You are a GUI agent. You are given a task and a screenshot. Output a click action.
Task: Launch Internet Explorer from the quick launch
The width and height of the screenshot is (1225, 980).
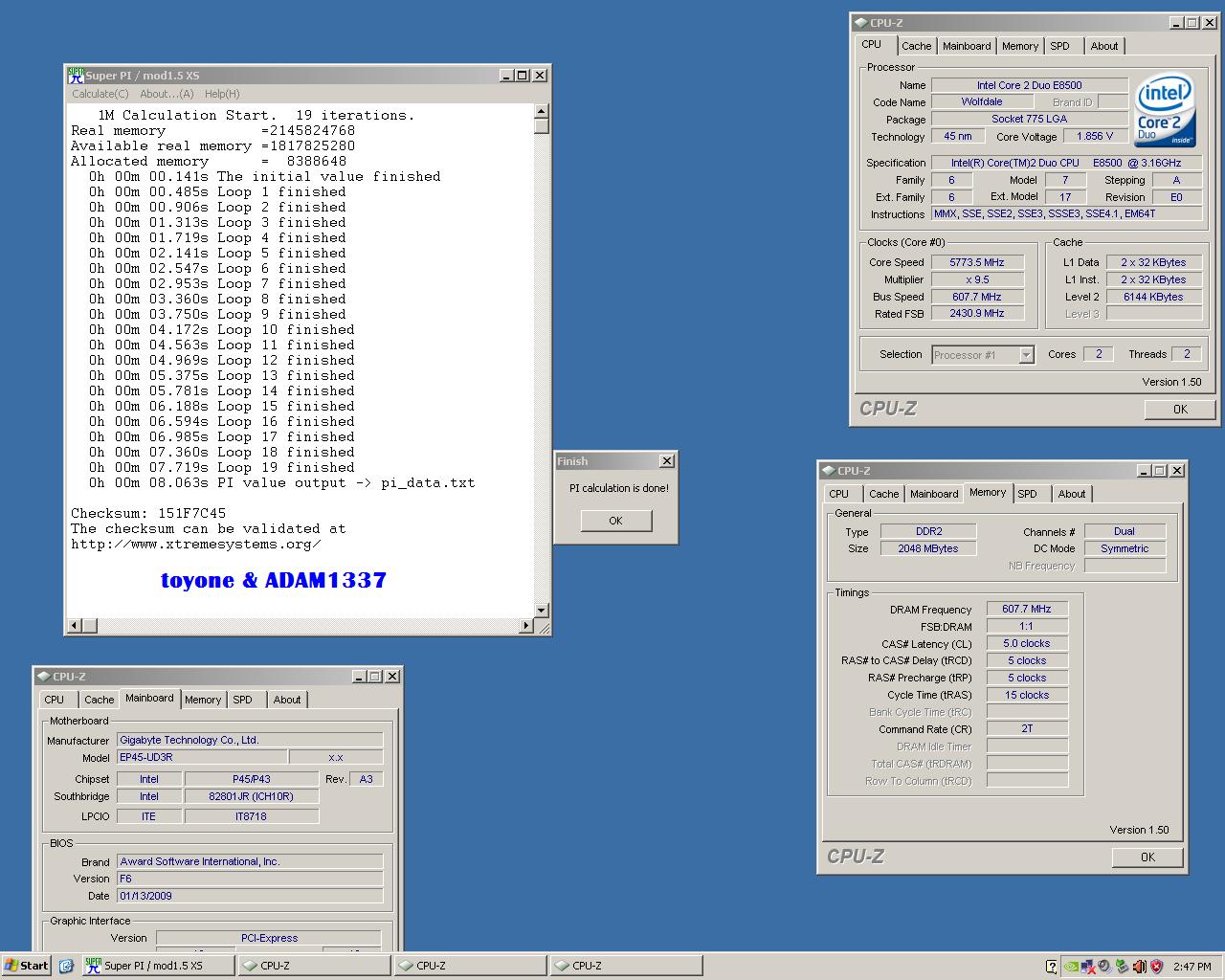(x=66, y=966)
